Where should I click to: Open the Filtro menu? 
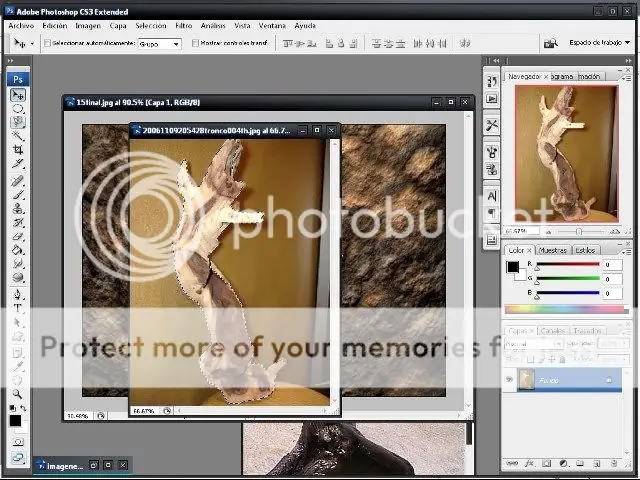coord(183,25)
